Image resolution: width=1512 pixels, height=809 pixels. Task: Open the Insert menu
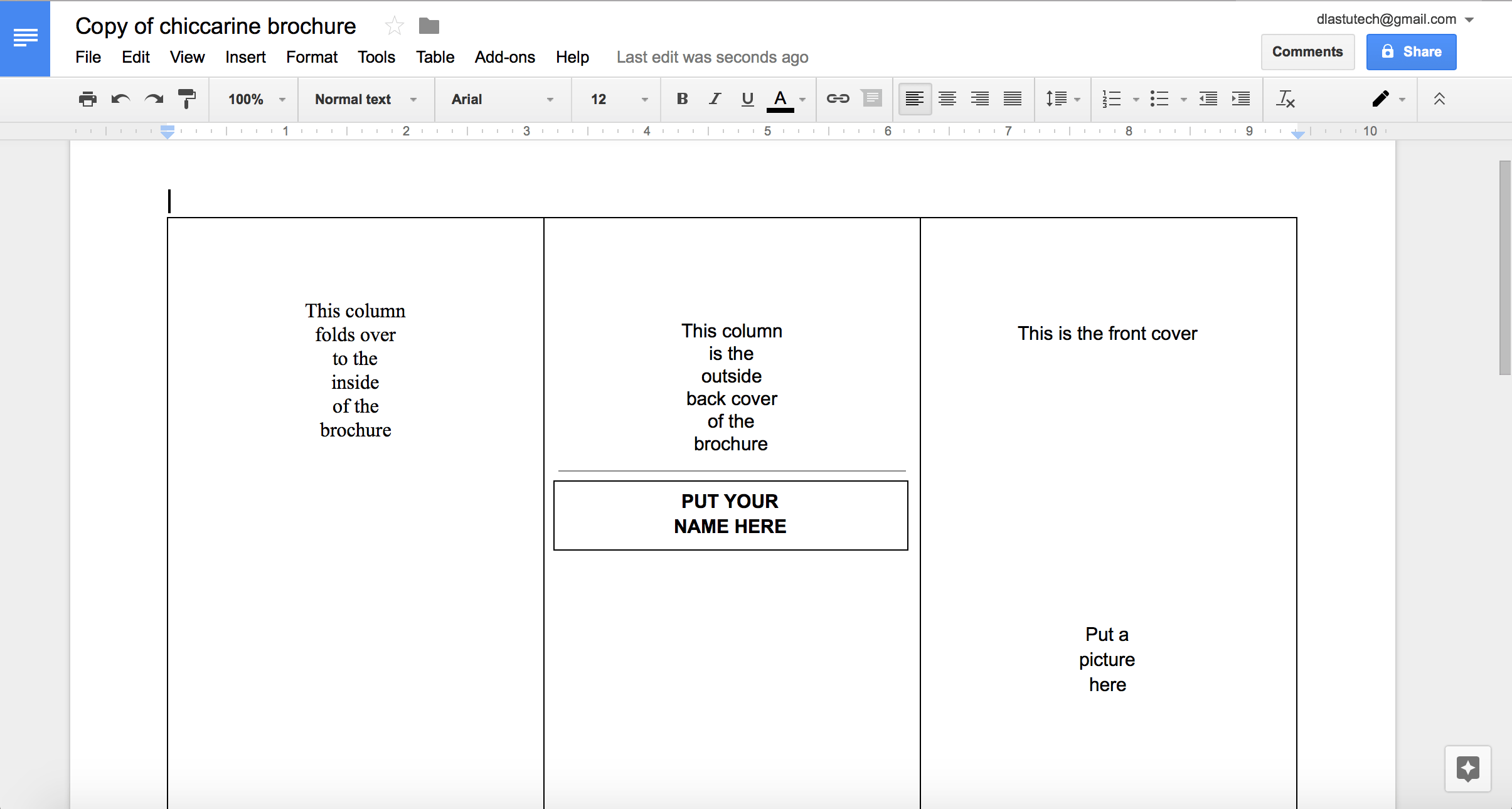tap(244, 56)
